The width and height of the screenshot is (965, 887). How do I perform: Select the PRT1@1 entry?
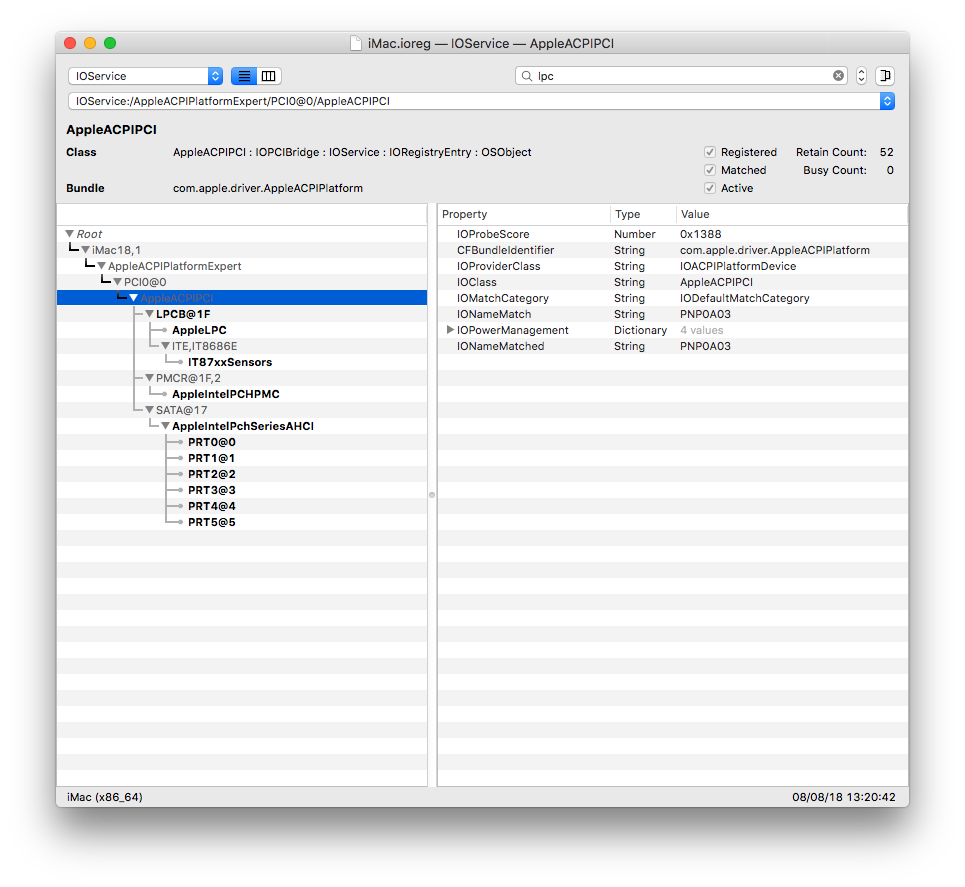pyautogui.click(x=212, y=458)
